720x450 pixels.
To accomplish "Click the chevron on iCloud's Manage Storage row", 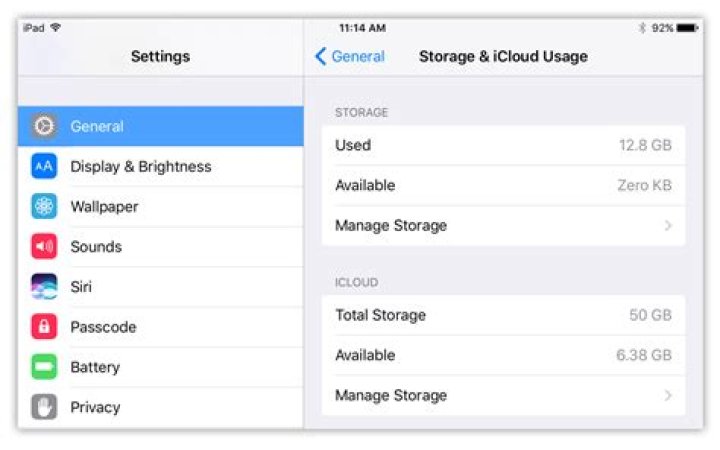I will pos(668,396).
